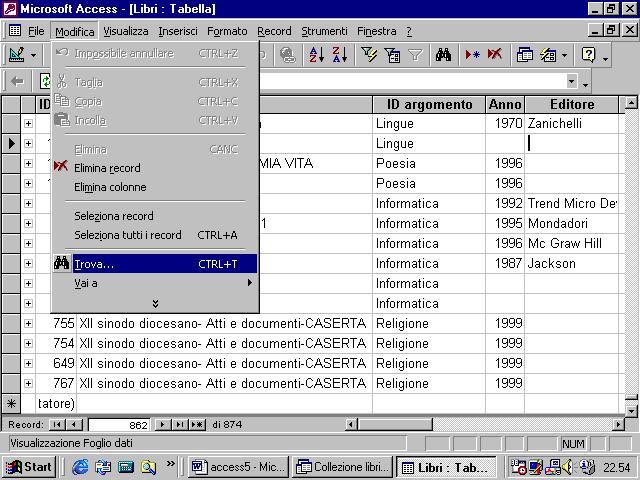Open the database window toolbar icon
The width and height of the screenshot is (640, 480).
tap(524, 55)
